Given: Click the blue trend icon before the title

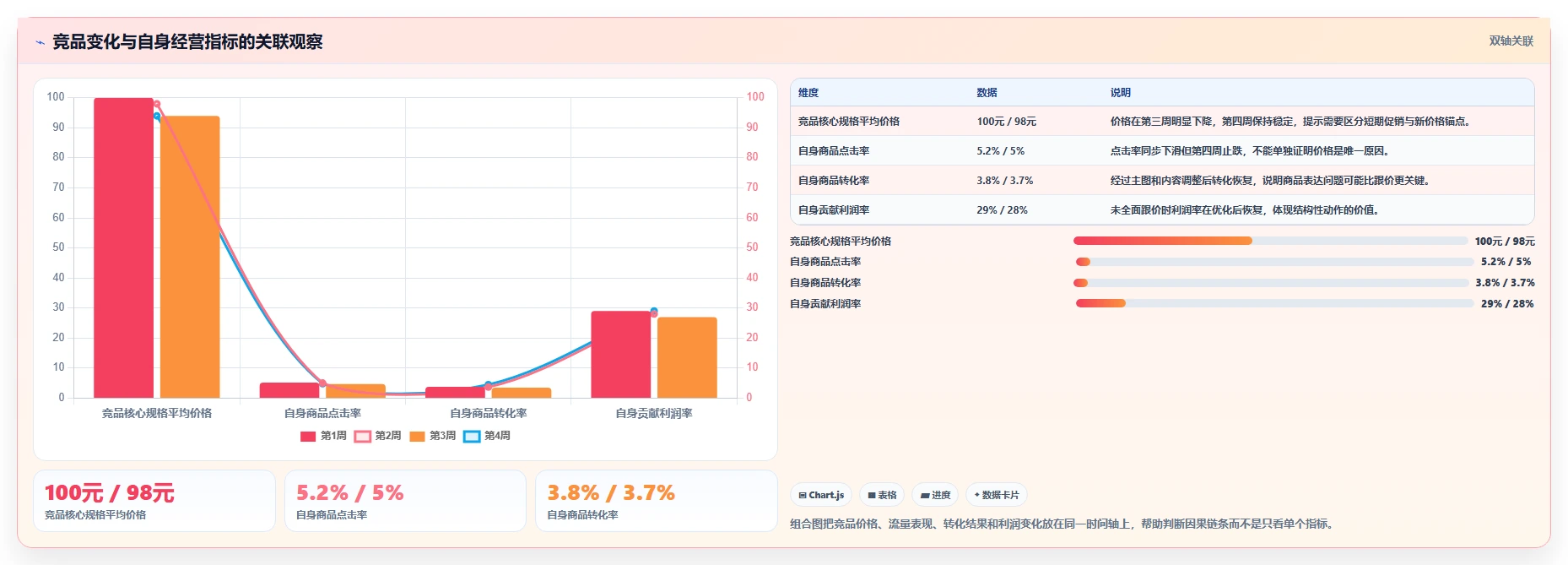Looking at the screenshot, I should click(x=41, y=42).
